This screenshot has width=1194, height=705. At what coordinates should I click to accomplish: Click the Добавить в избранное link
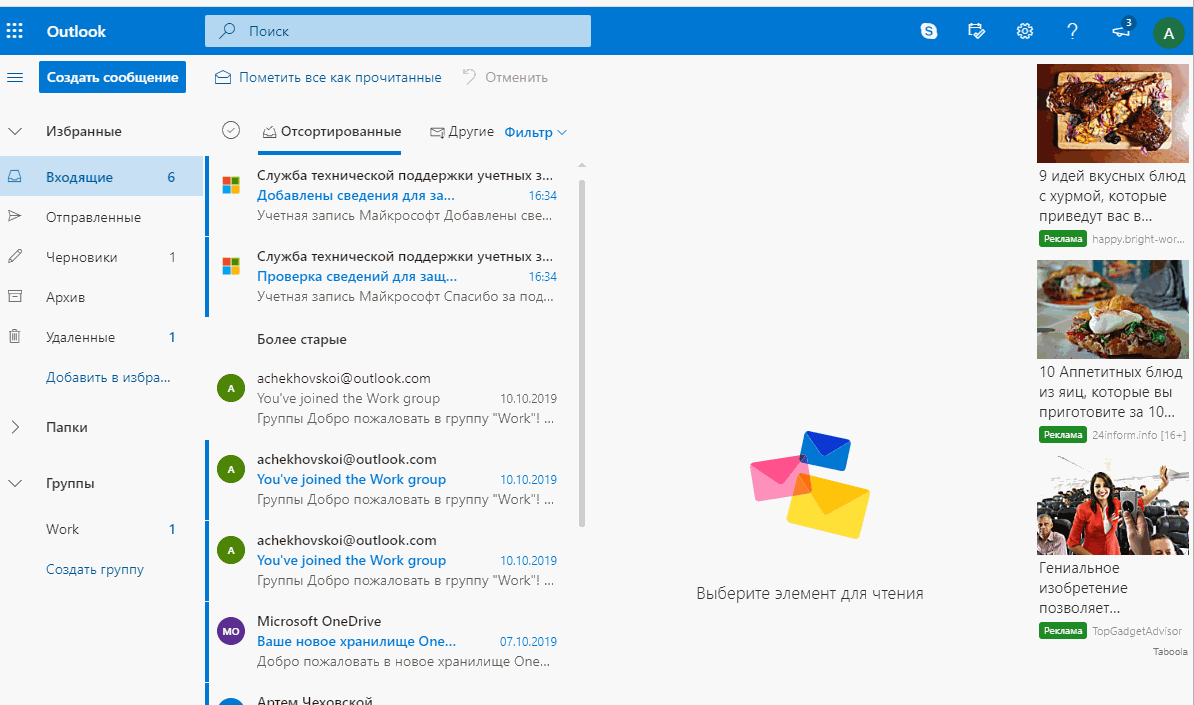click(108, 377)
